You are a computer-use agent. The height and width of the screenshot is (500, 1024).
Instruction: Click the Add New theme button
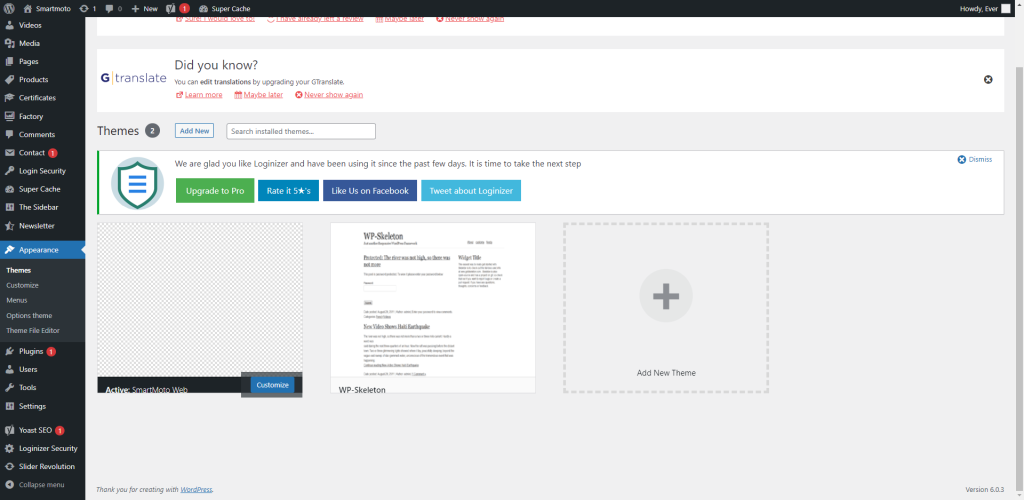pyautogui.click(x=194, y=131)
